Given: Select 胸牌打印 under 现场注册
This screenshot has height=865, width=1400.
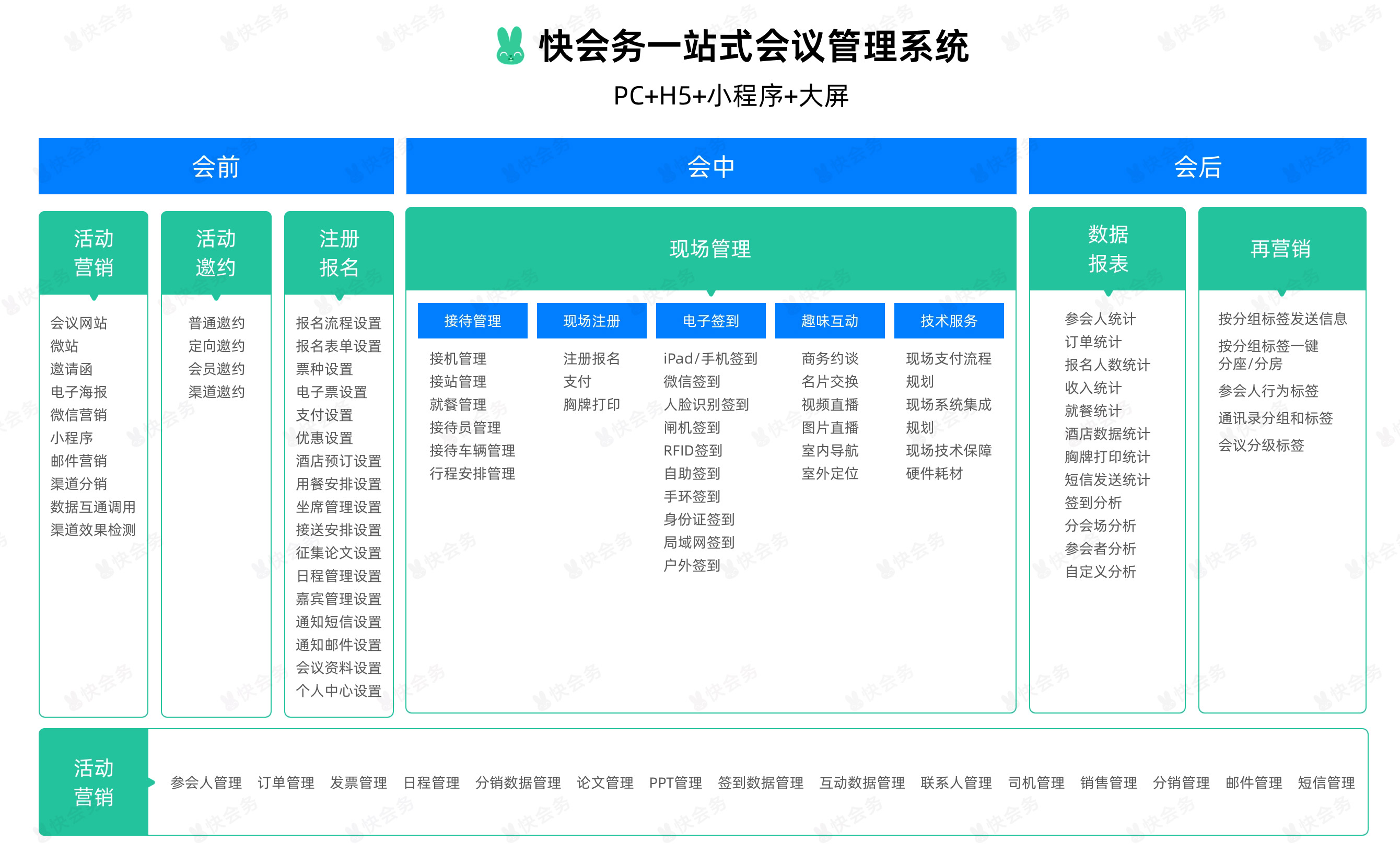Looking at the screenshot, I should coord(591,404).
